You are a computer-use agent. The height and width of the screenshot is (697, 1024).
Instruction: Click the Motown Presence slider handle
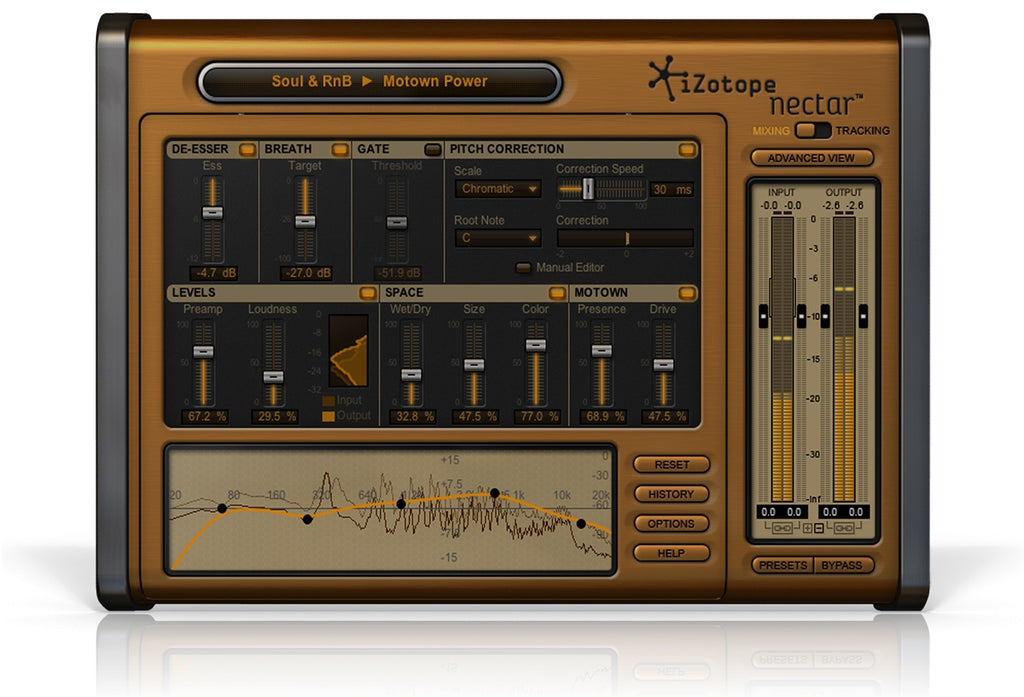coord(601,351)
